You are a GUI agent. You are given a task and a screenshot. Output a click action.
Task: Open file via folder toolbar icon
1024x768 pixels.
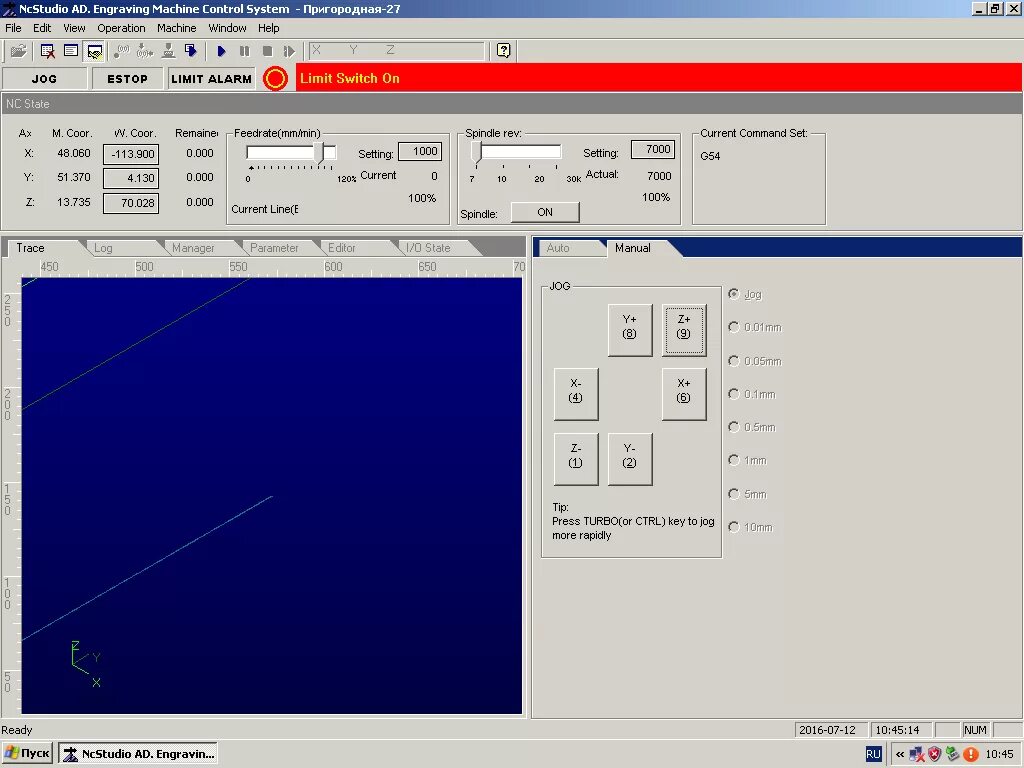point(18,51)
